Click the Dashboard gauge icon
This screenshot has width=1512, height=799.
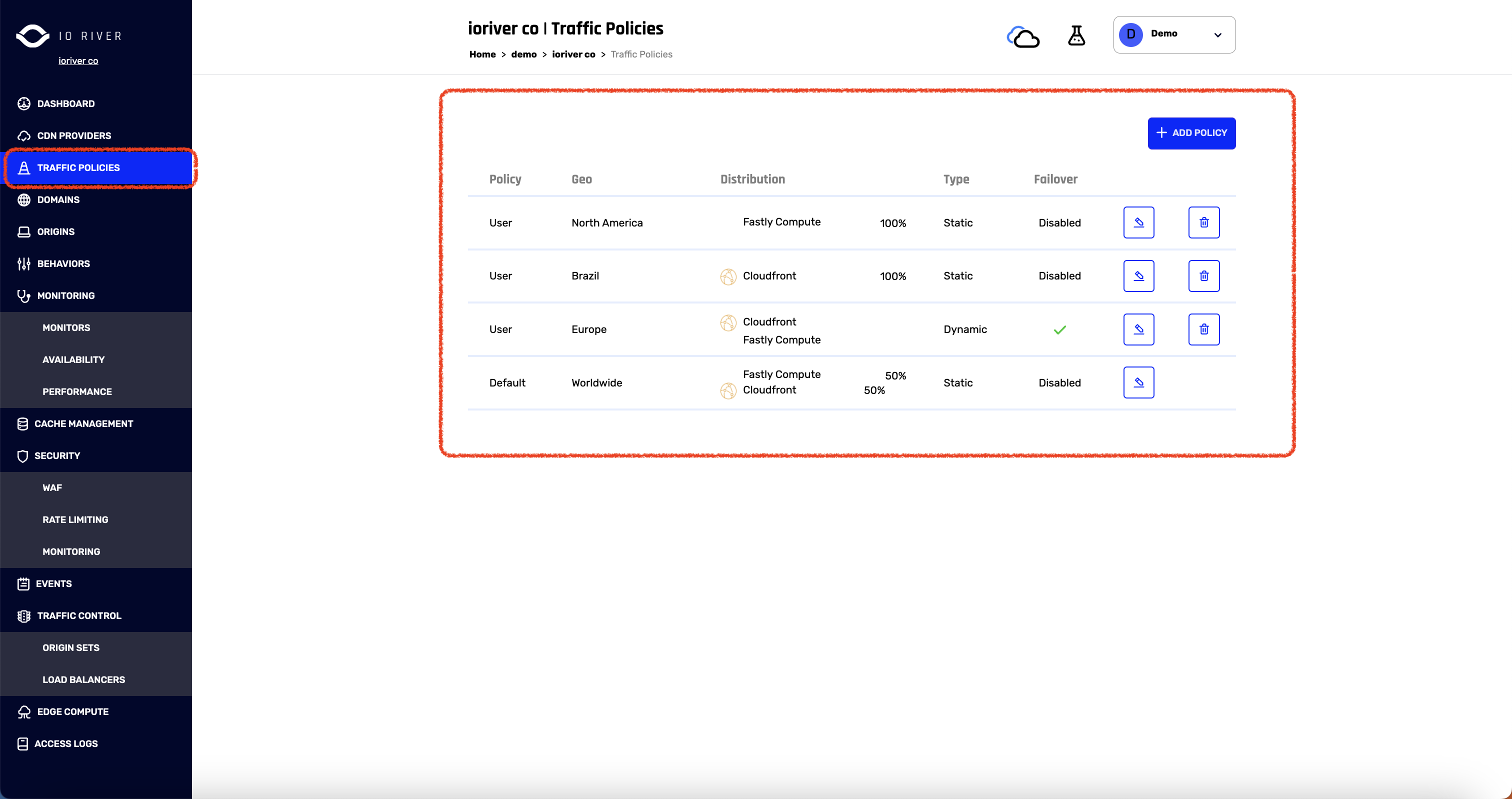(x=23, y=104)
